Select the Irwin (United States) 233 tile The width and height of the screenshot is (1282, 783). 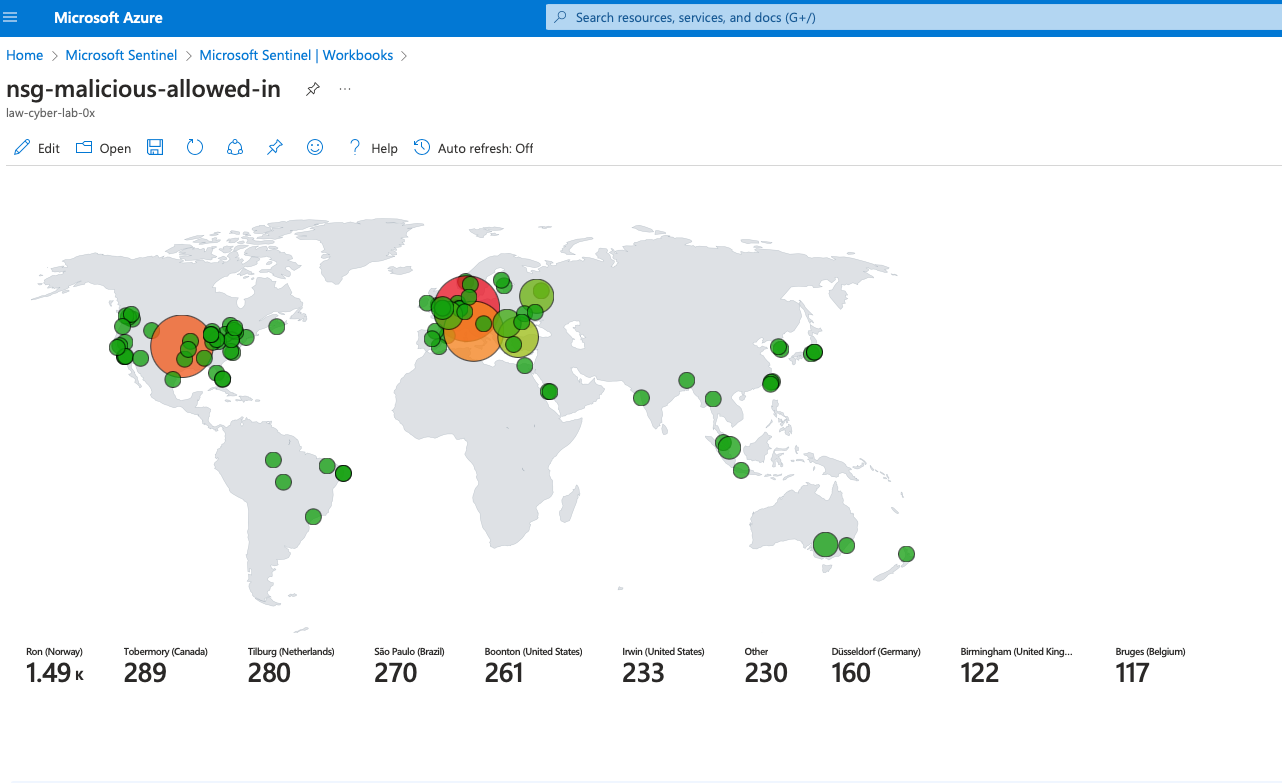[663, 666]
